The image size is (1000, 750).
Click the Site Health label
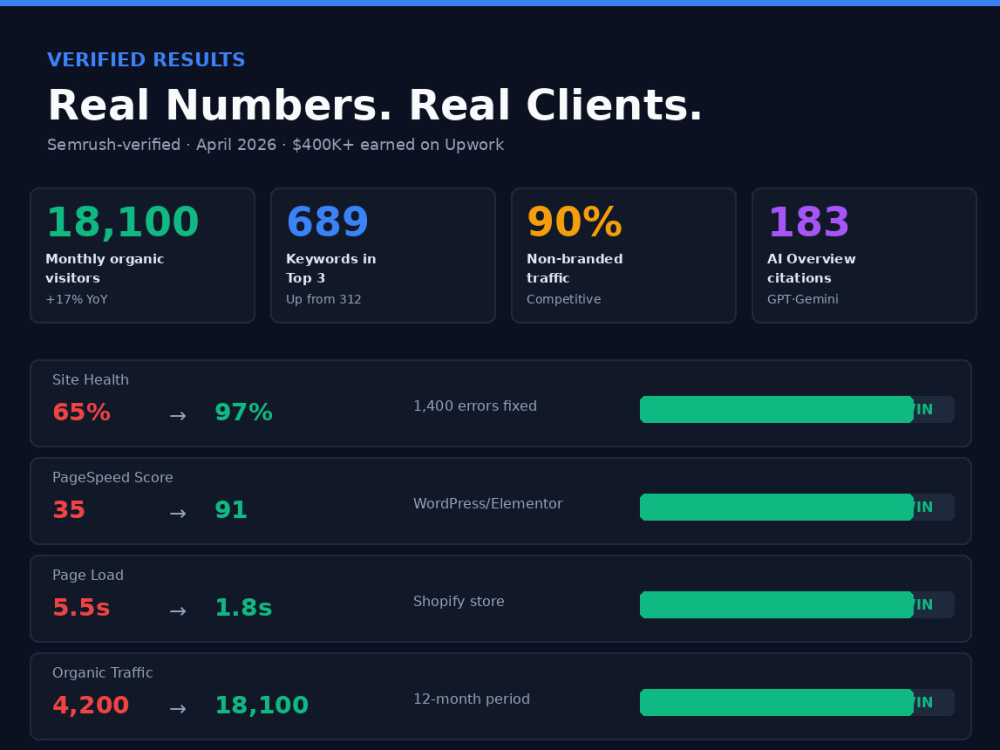pyautogui.click(x=91, y=379)
